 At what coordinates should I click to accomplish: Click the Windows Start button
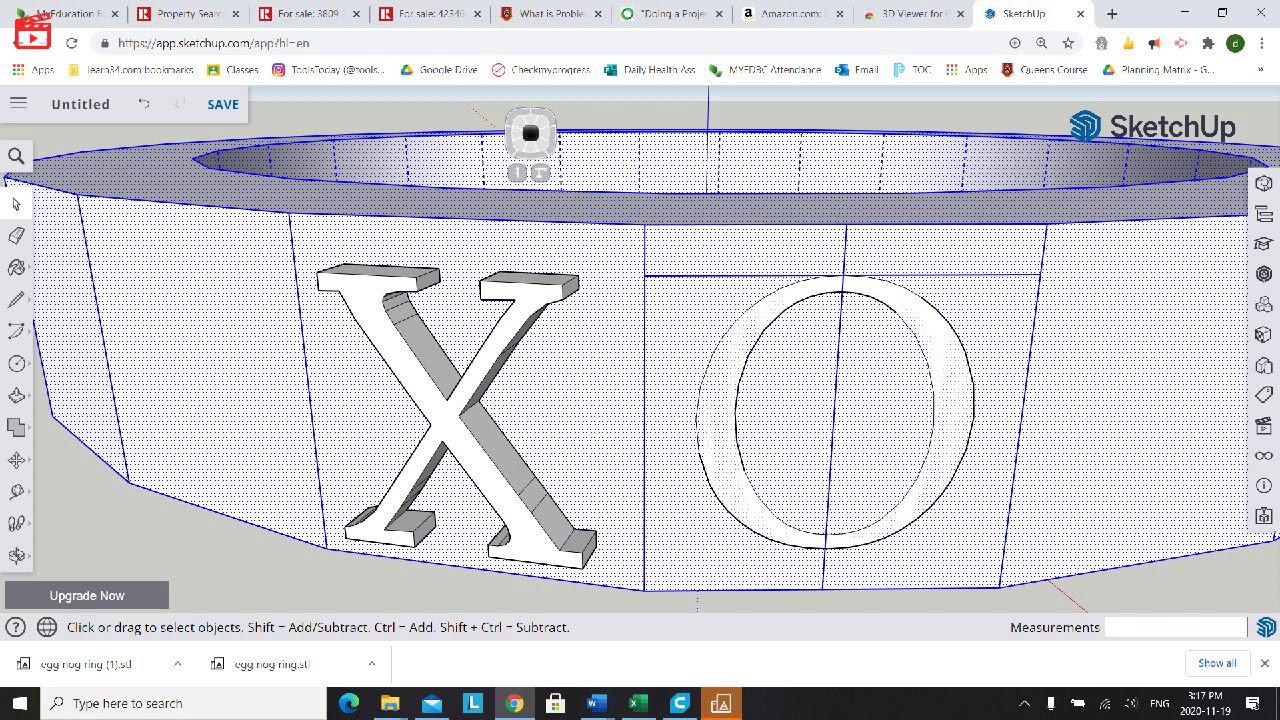[19, 703]
